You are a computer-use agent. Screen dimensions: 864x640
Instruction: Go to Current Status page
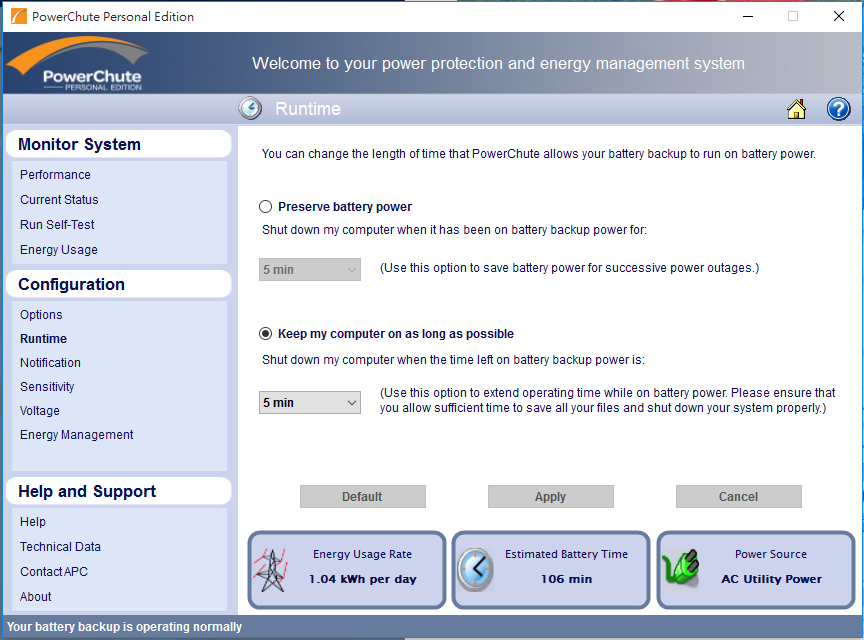(x=59, y=200)
